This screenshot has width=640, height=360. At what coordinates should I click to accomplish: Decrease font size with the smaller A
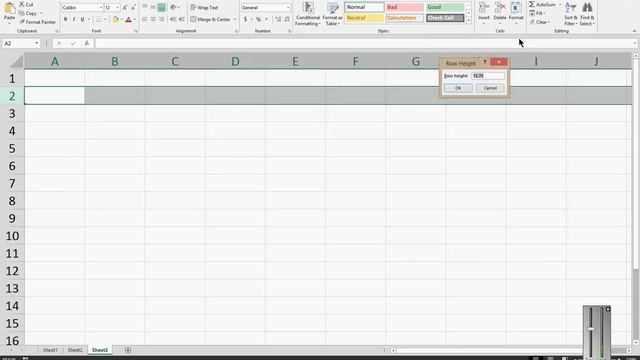pos(133,8)
